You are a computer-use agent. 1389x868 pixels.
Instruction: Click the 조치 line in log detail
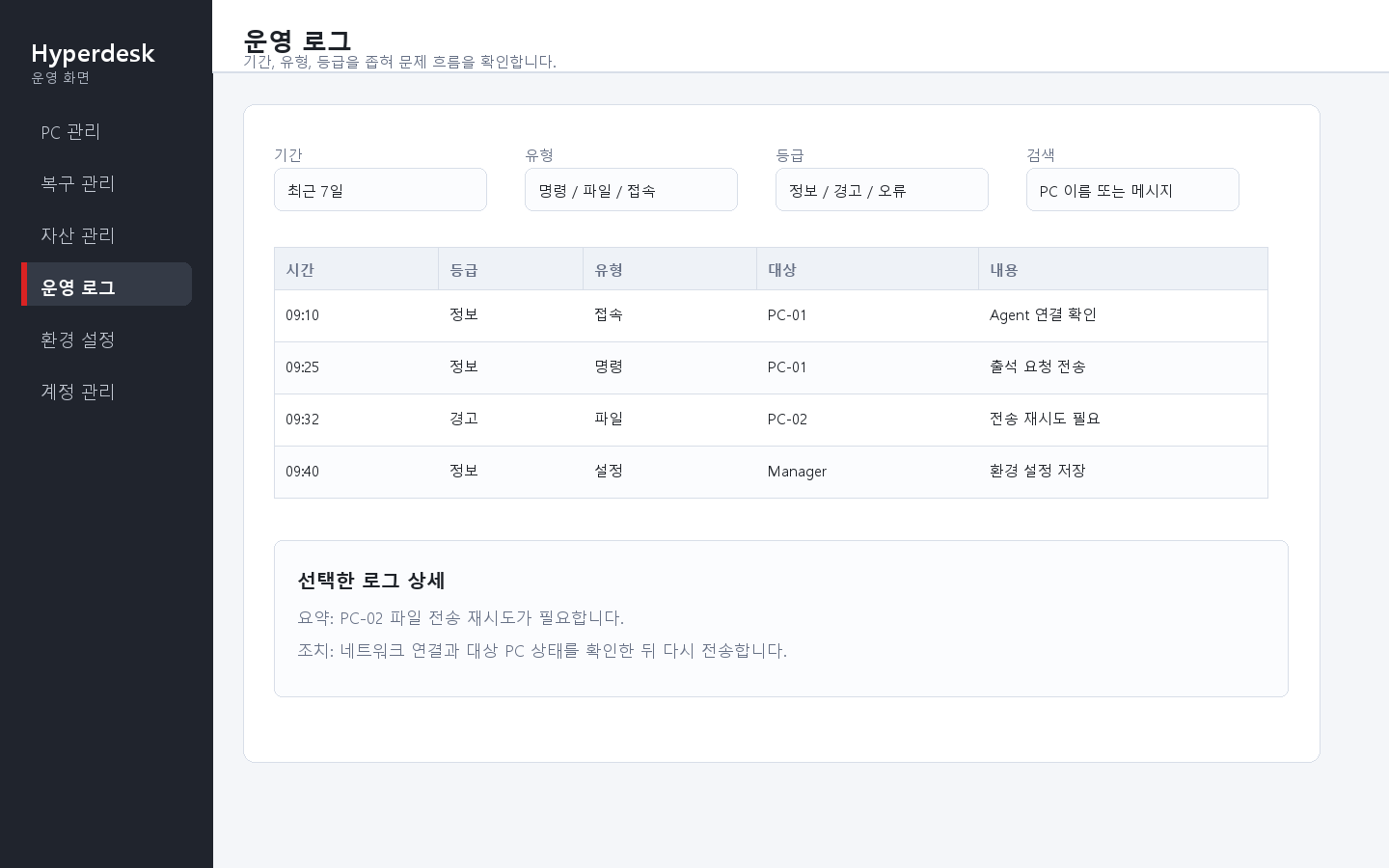click(542, 651)
